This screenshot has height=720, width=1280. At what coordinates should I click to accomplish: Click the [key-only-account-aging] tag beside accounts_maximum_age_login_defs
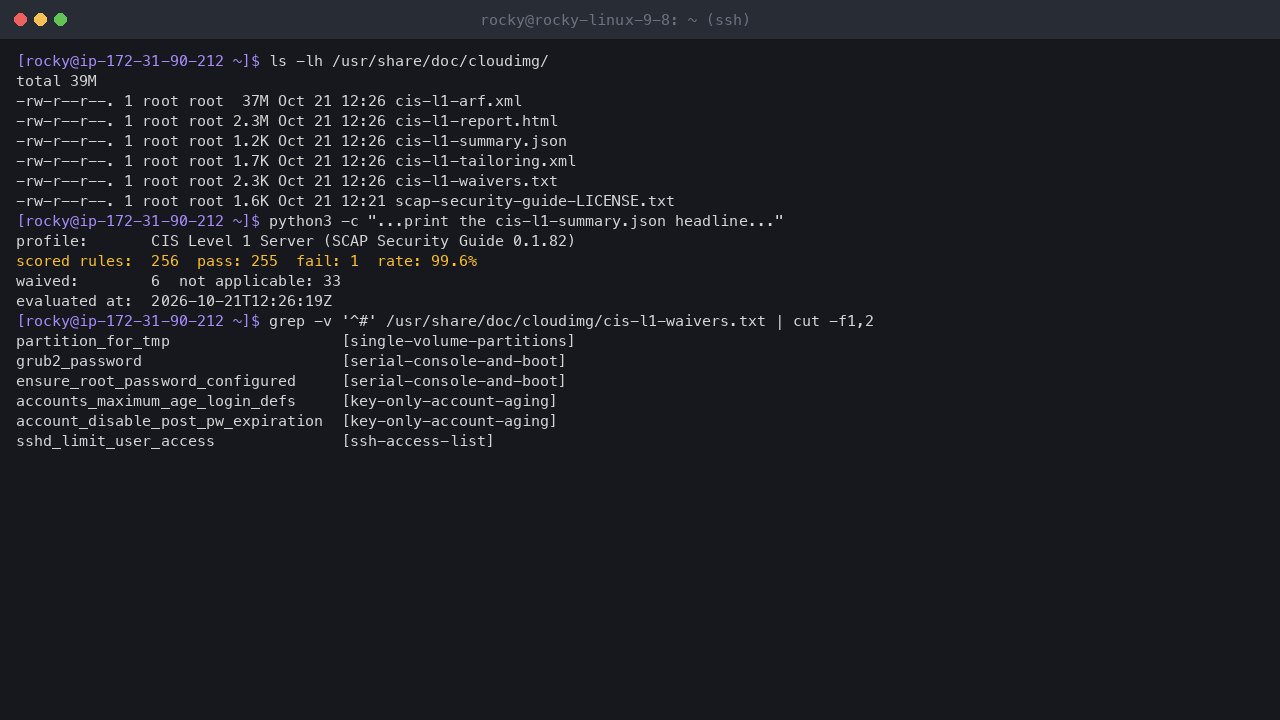pos(449,401)
